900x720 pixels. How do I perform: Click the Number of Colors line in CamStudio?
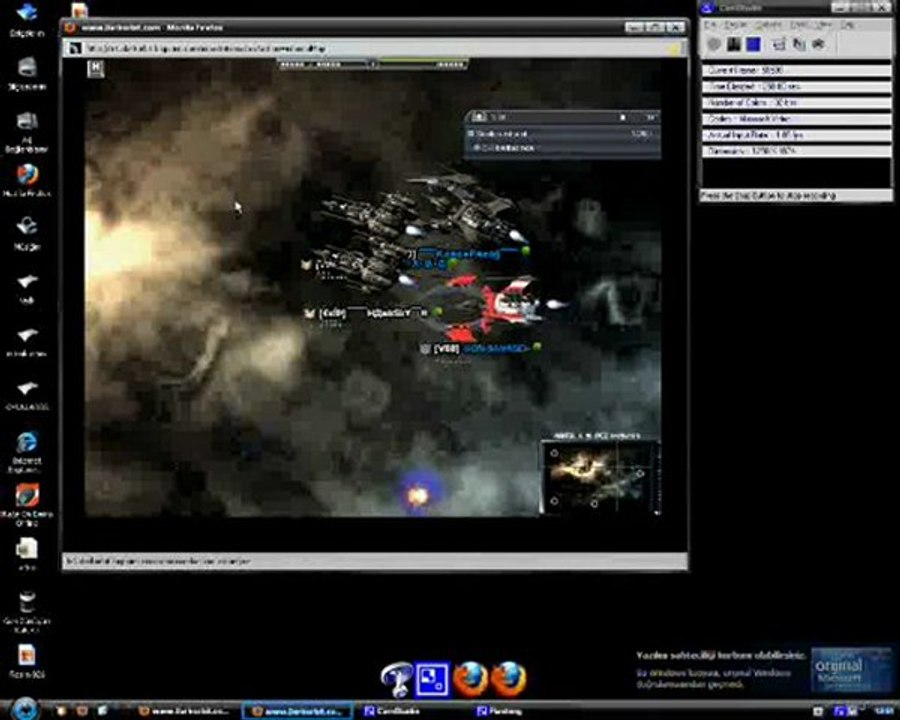(797, 102)
